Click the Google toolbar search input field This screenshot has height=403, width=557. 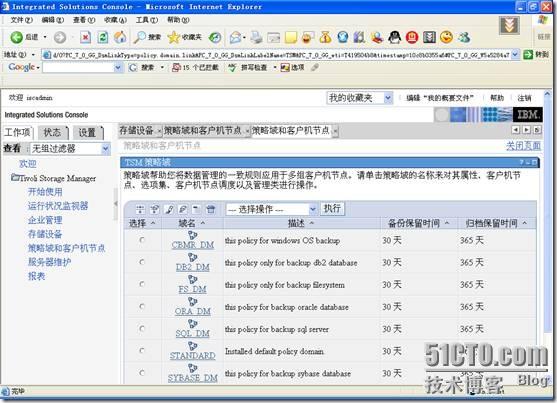click(x=78, y=67)
